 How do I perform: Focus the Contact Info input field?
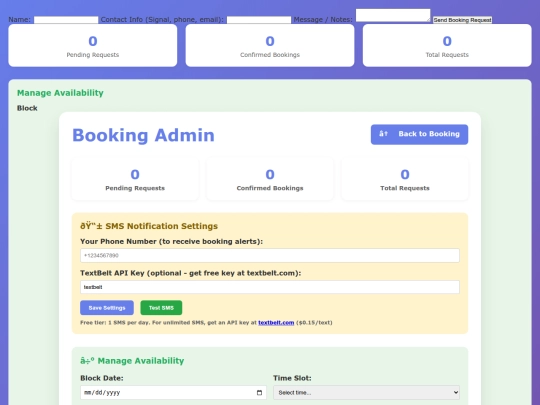coord(259,20)
